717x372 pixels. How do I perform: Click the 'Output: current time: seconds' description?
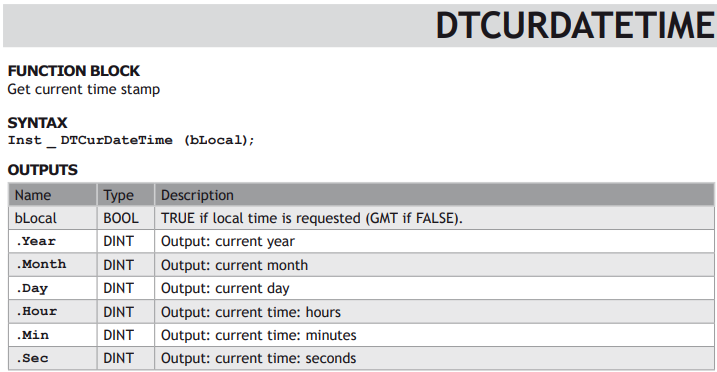pos(258,358)
